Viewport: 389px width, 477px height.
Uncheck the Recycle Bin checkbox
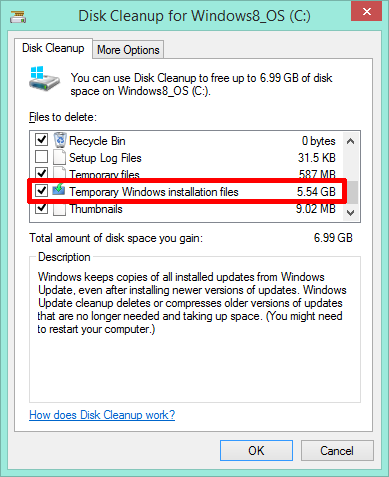tap(41, 139)
